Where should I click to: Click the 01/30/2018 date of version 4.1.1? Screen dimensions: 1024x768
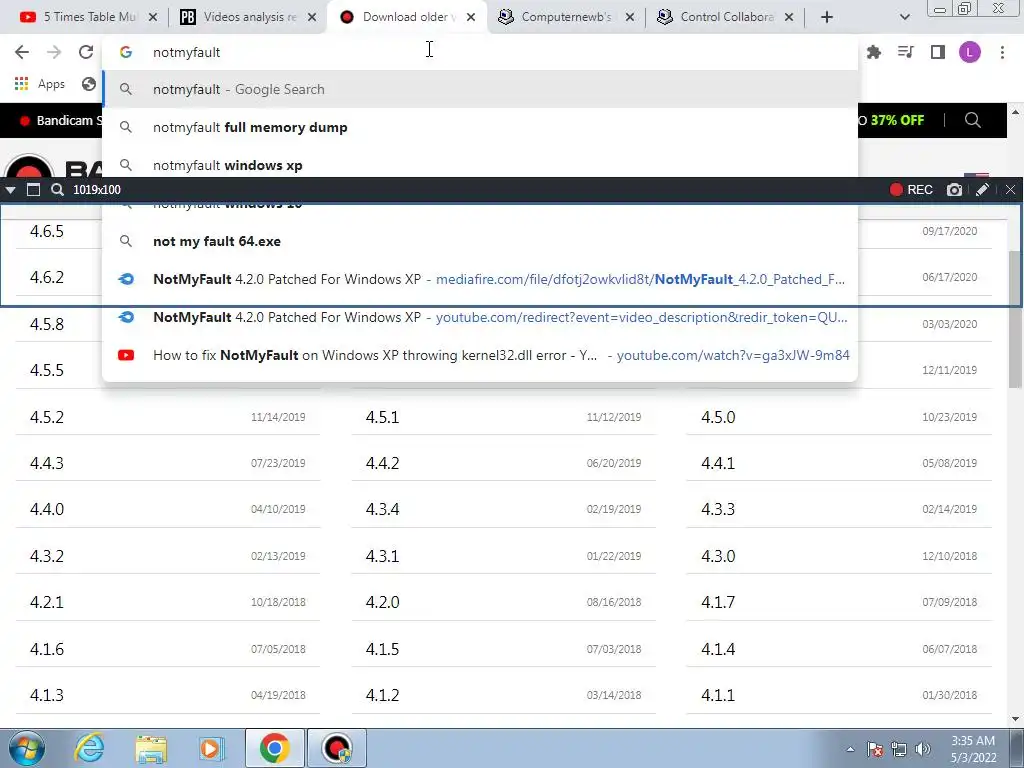[x=950, y=695]
